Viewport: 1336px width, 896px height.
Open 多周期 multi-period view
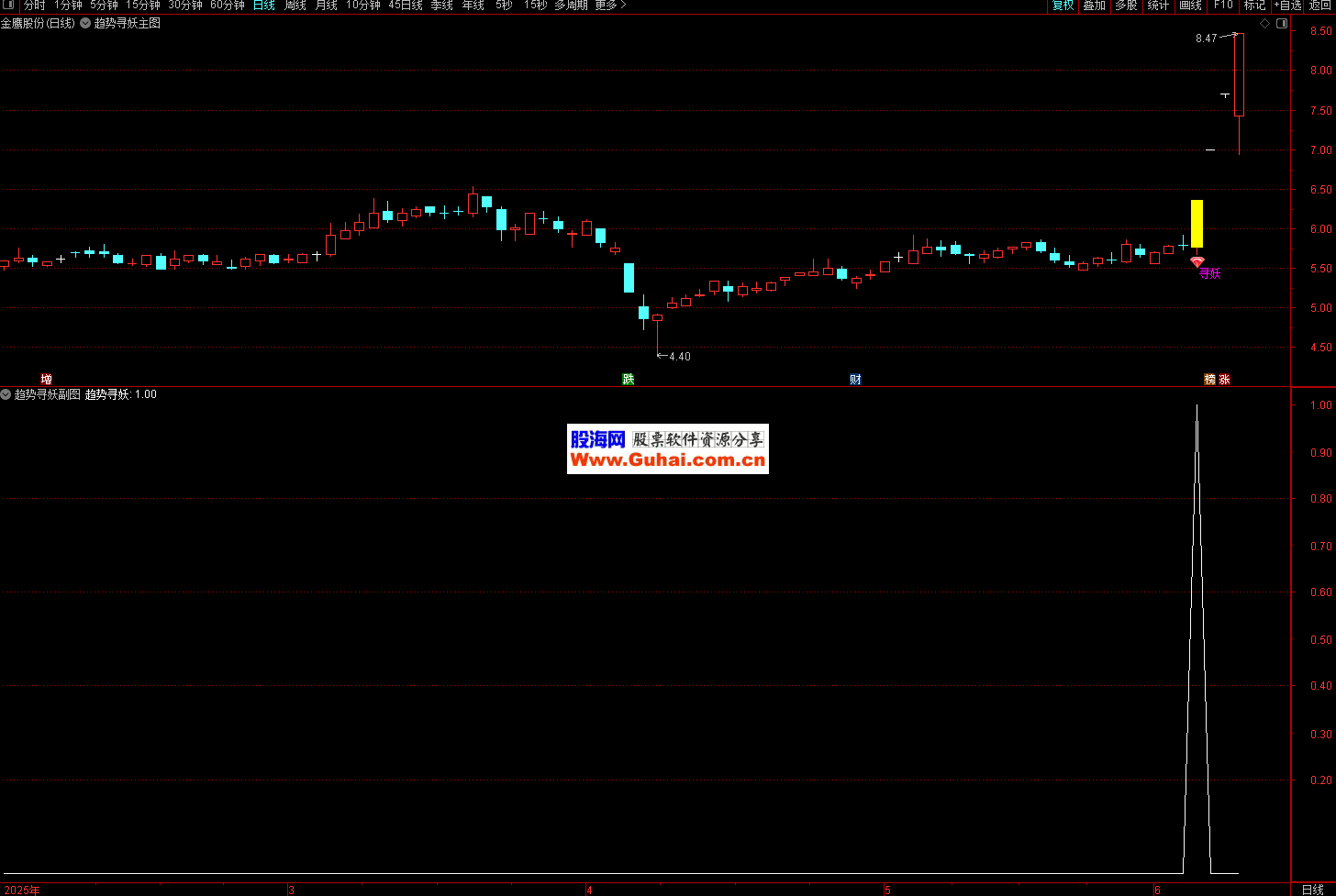(x=571, y=5)
